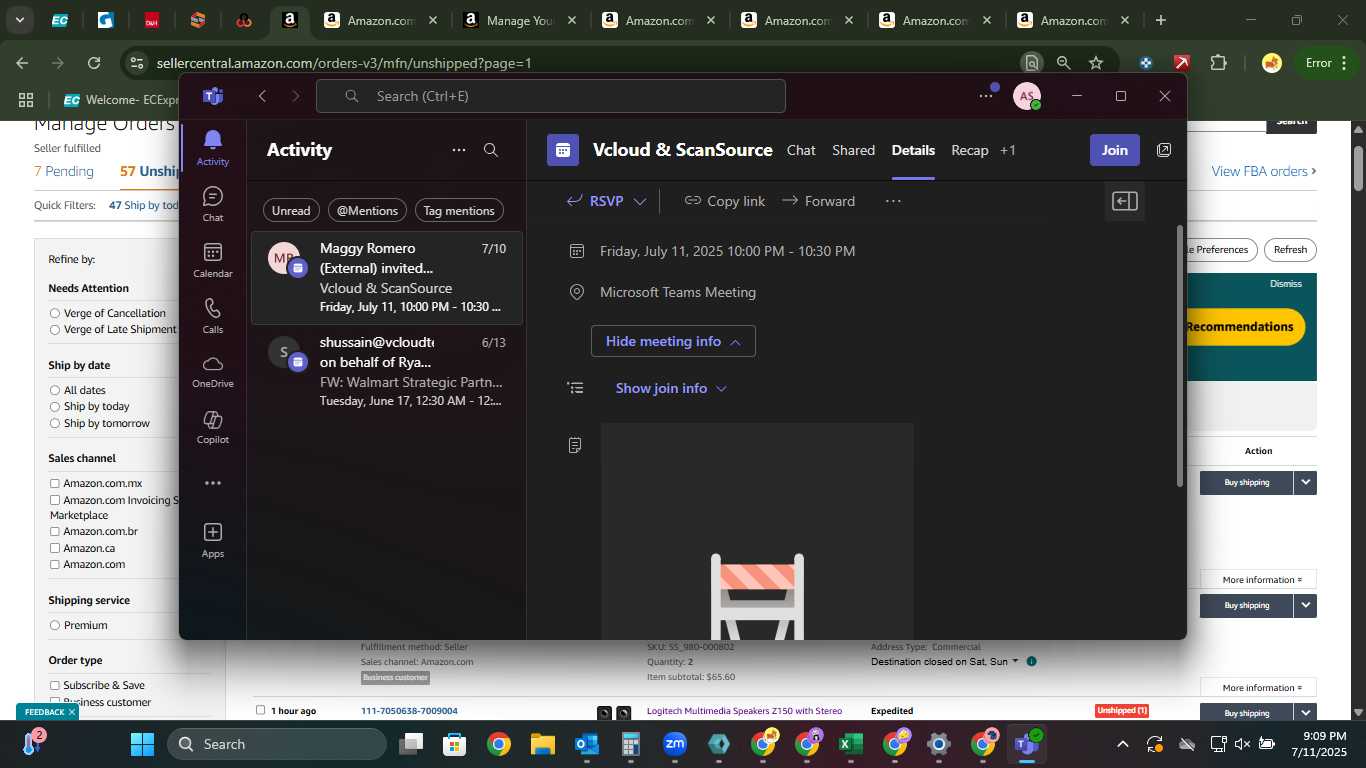Image resolution: width=1366 pixels, height=768 pixels.
Task: Open File Explorer from the taskbar
Action: click(543, 744)
